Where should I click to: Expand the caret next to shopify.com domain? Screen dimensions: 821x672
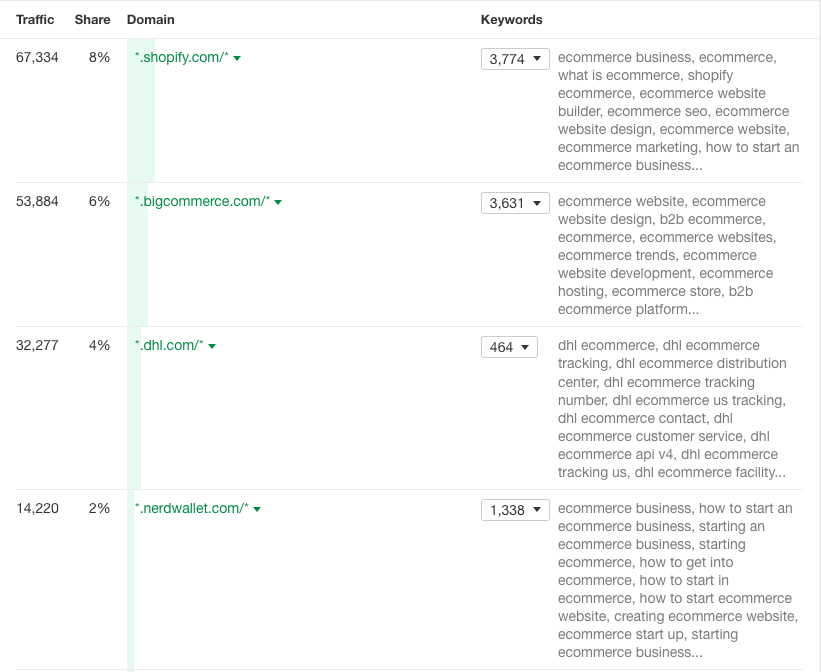237,58
